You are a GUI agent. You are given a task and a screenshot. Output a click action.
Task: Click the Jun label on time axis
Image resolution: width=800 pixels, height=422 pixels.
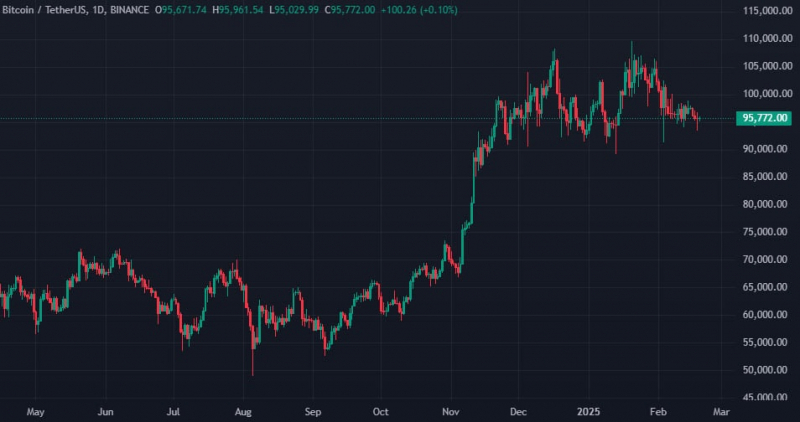pyautogui.click(x=105, y=412)
